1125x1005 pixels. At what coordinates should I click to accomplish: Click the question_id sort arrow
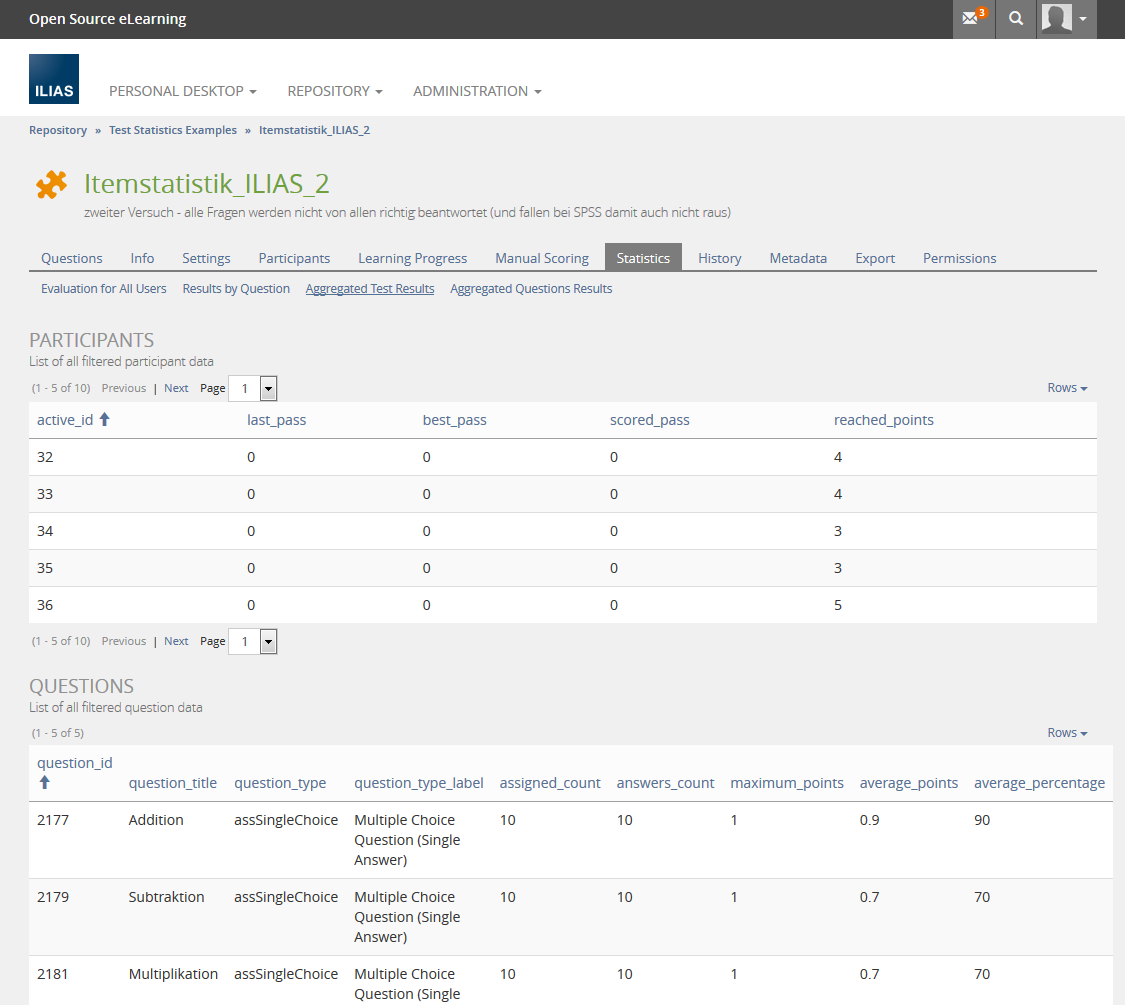coord(43,783)
